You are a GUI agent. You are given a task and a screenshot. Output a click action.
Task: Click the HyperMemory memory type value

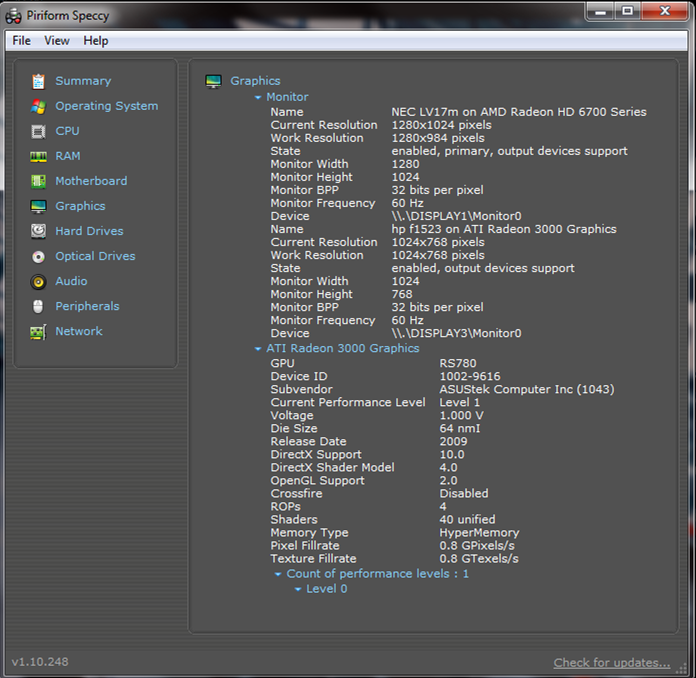tap(479, 533)
